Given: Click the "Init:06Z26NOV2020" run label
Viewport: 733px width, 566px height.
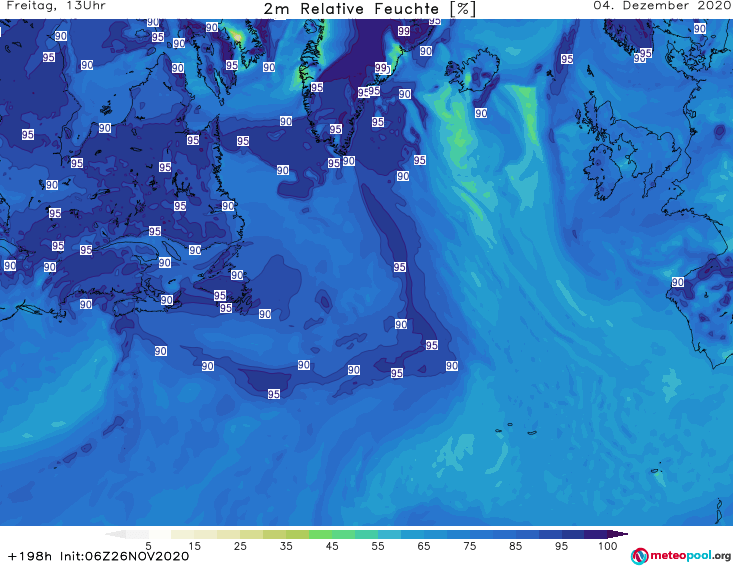Looking at the screenshot, I should pyautogui.click(x=124, y=556).
